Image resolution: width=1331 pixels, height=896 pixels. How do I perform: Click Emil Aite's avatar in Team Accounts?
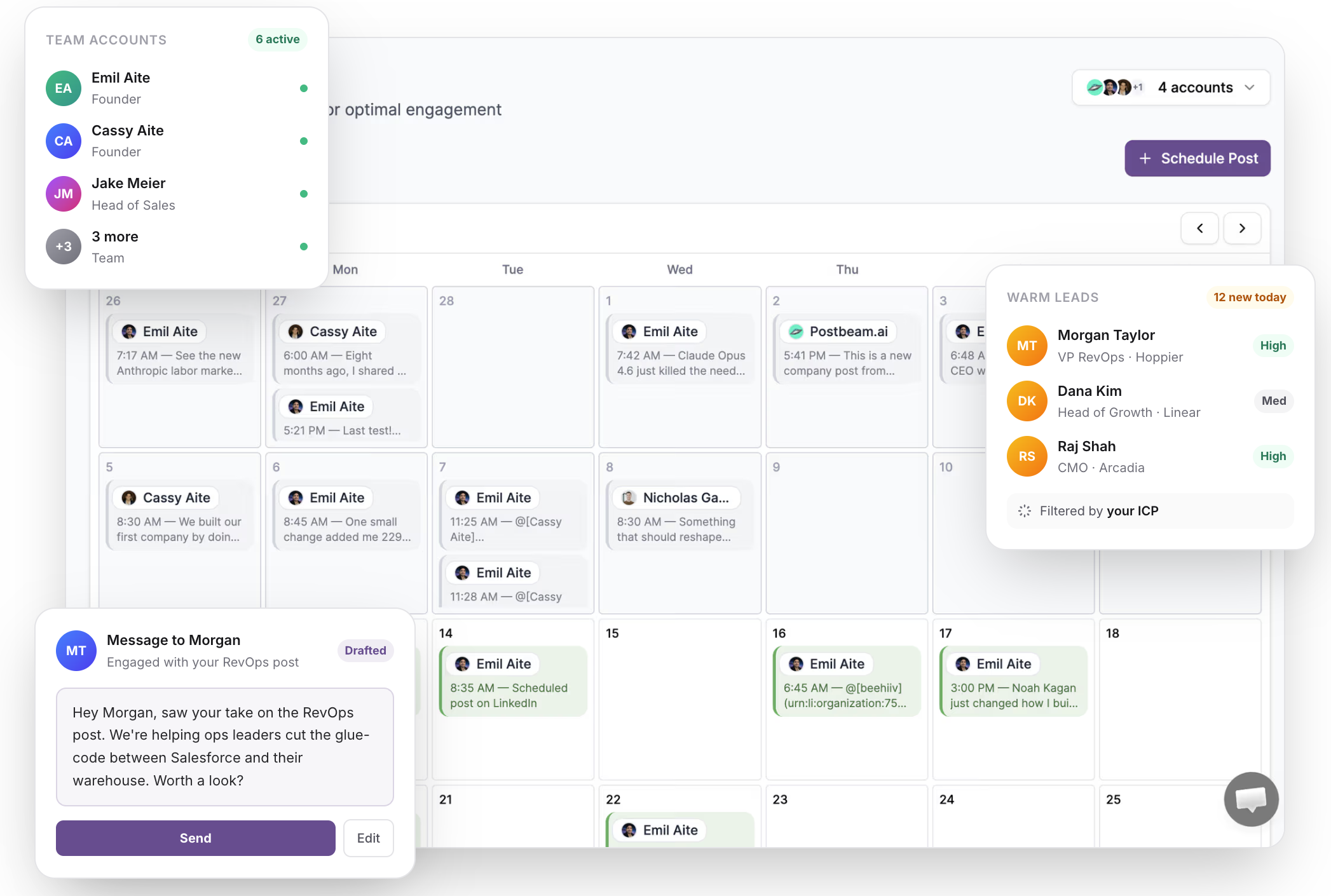pos(63,88)
